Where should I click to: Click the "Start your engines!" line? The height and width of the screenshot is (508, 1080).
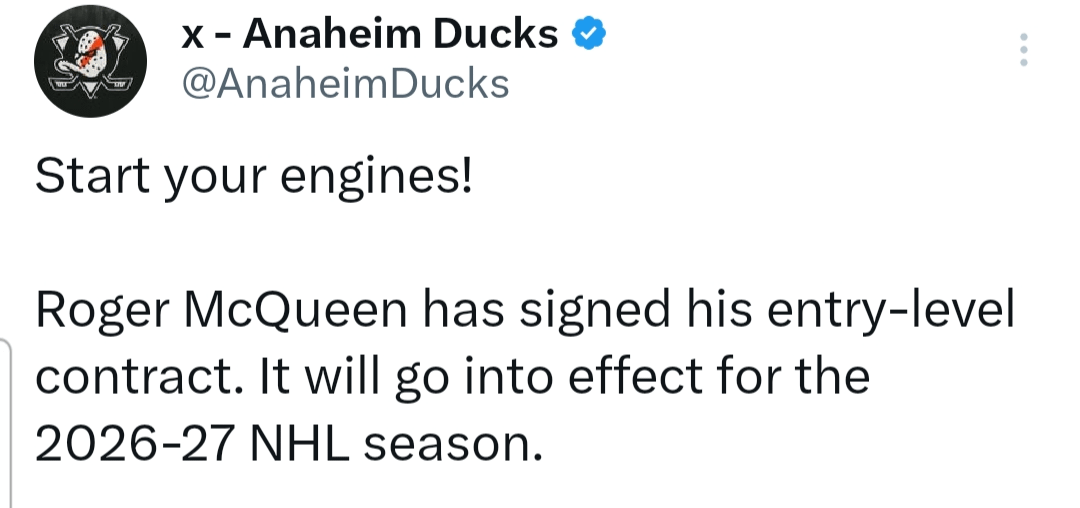point(254,178)
